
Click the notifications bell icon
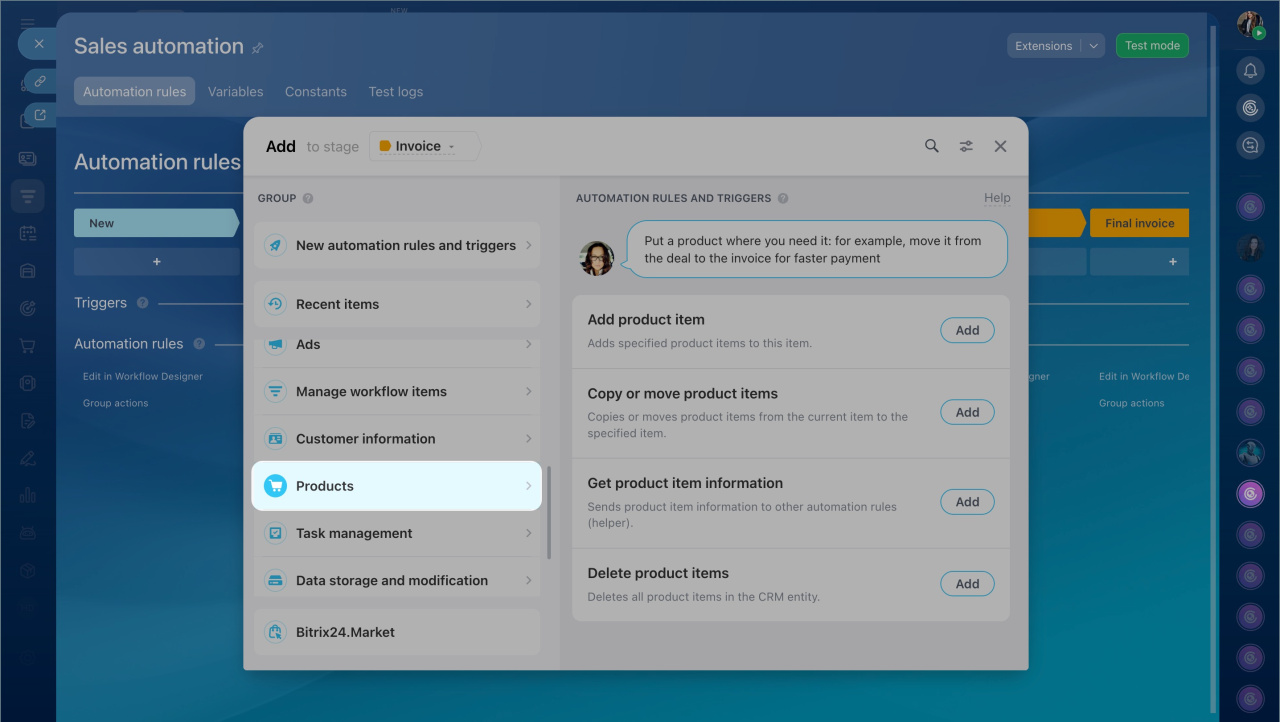point(1249,70)
